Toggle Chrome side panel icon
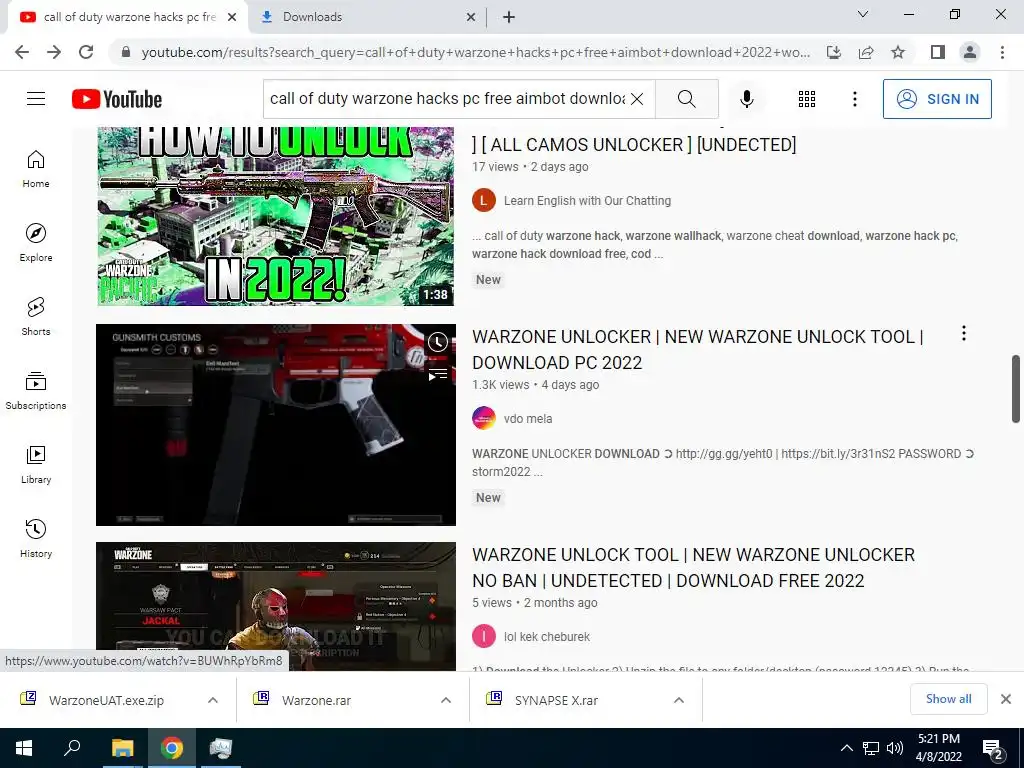1024x768 pixels. pyautogui.click(x=938, y=52)
